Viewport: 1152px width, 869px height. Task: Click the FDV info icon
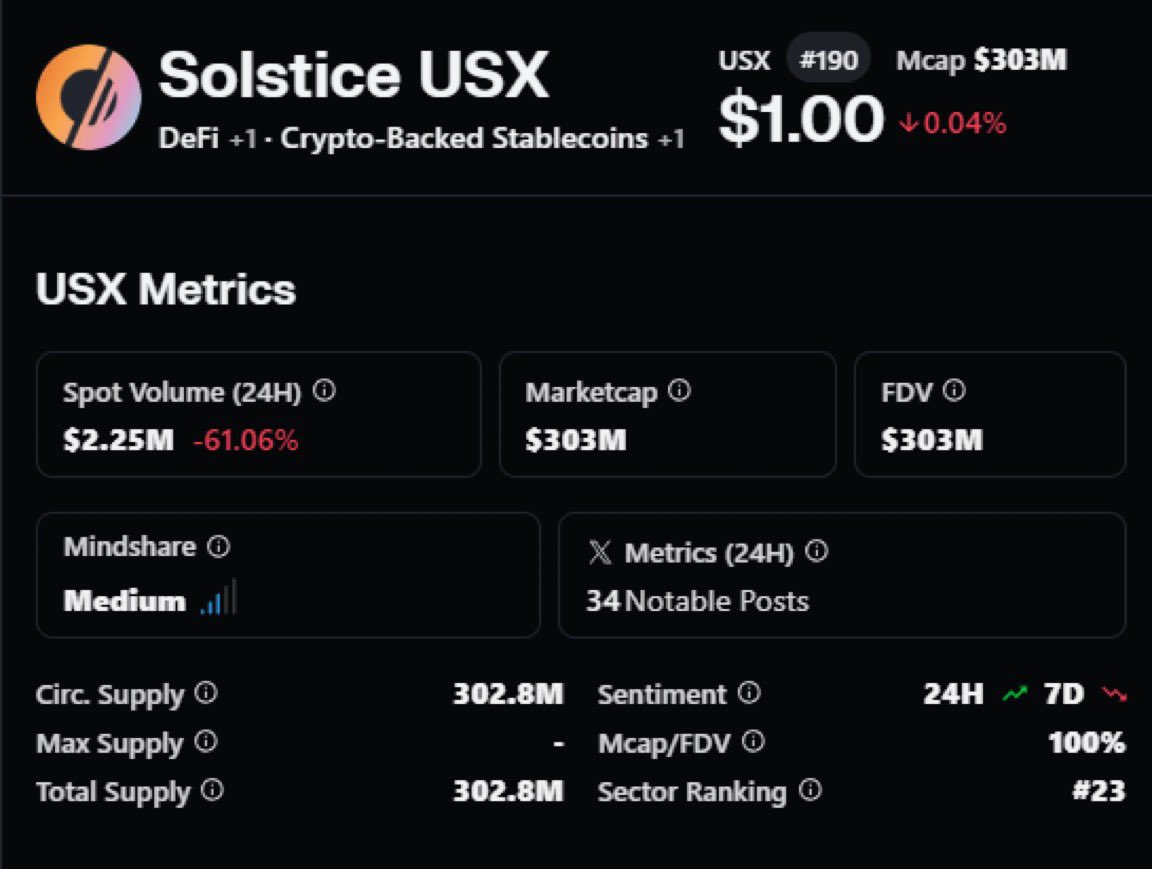click(x=954, y=391)
